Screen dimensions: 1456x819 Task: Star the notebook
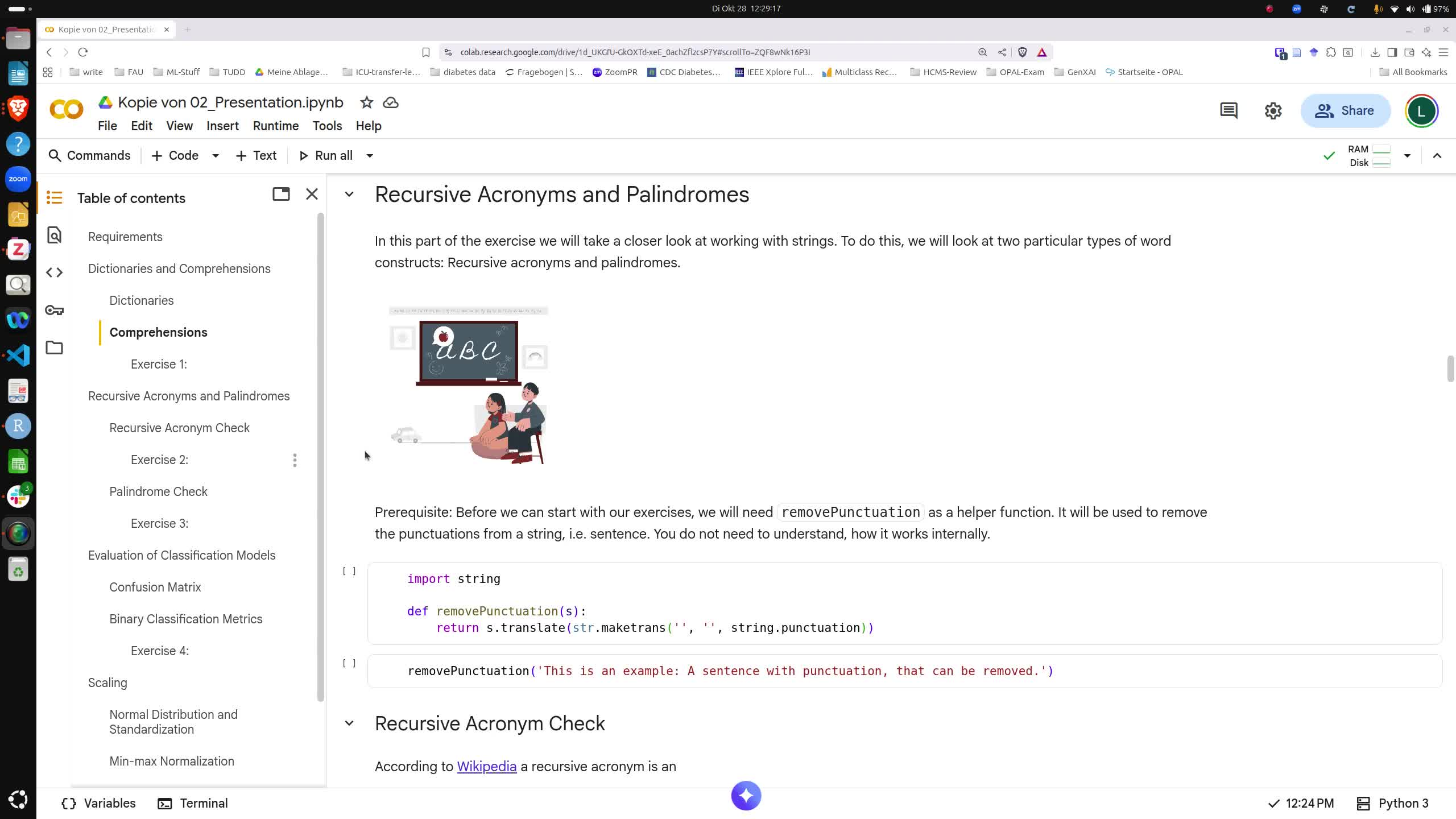[366, 102]
